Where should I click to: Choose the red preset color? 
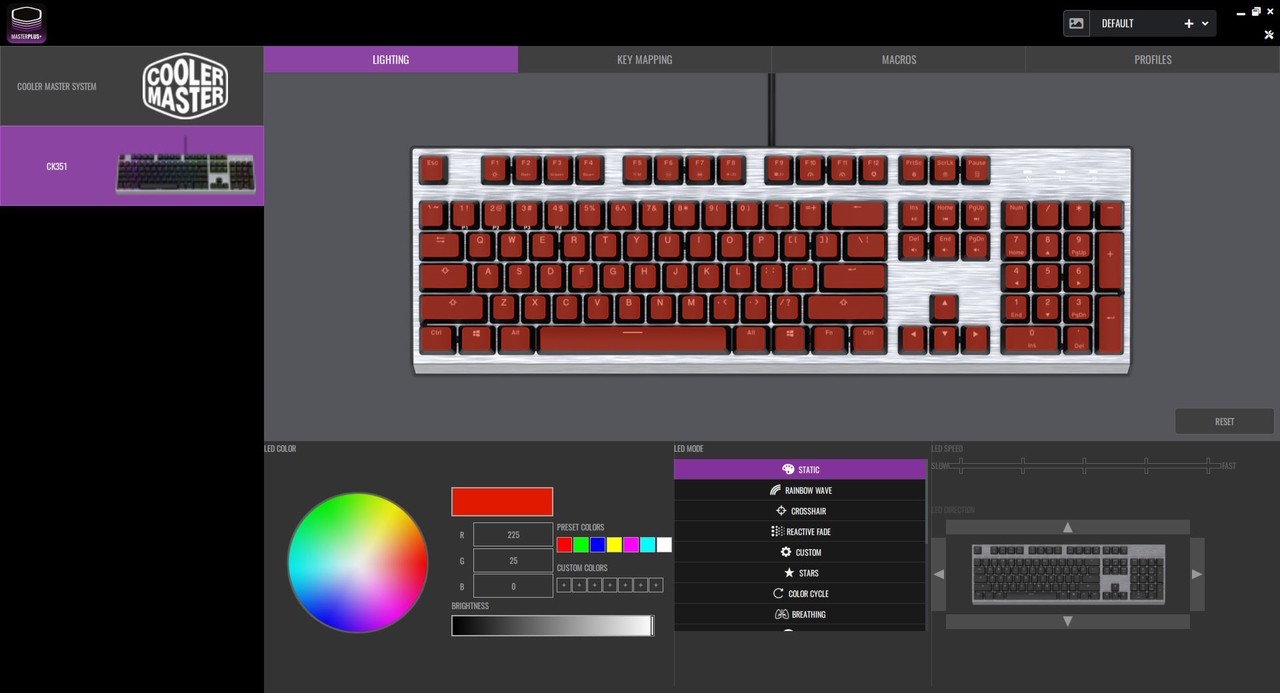(x=564, y=545)
